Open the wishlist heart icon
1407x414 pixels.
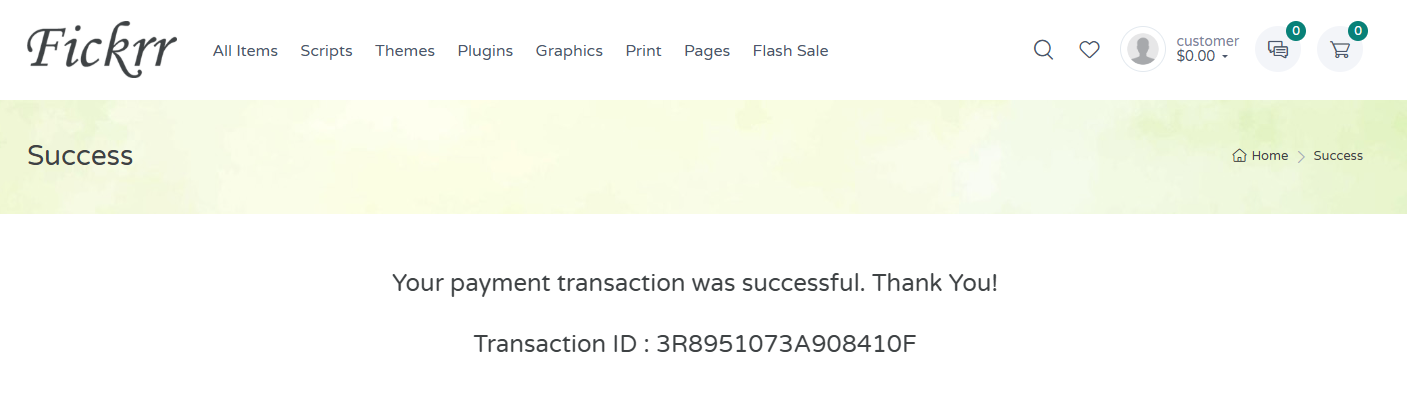1089,50
